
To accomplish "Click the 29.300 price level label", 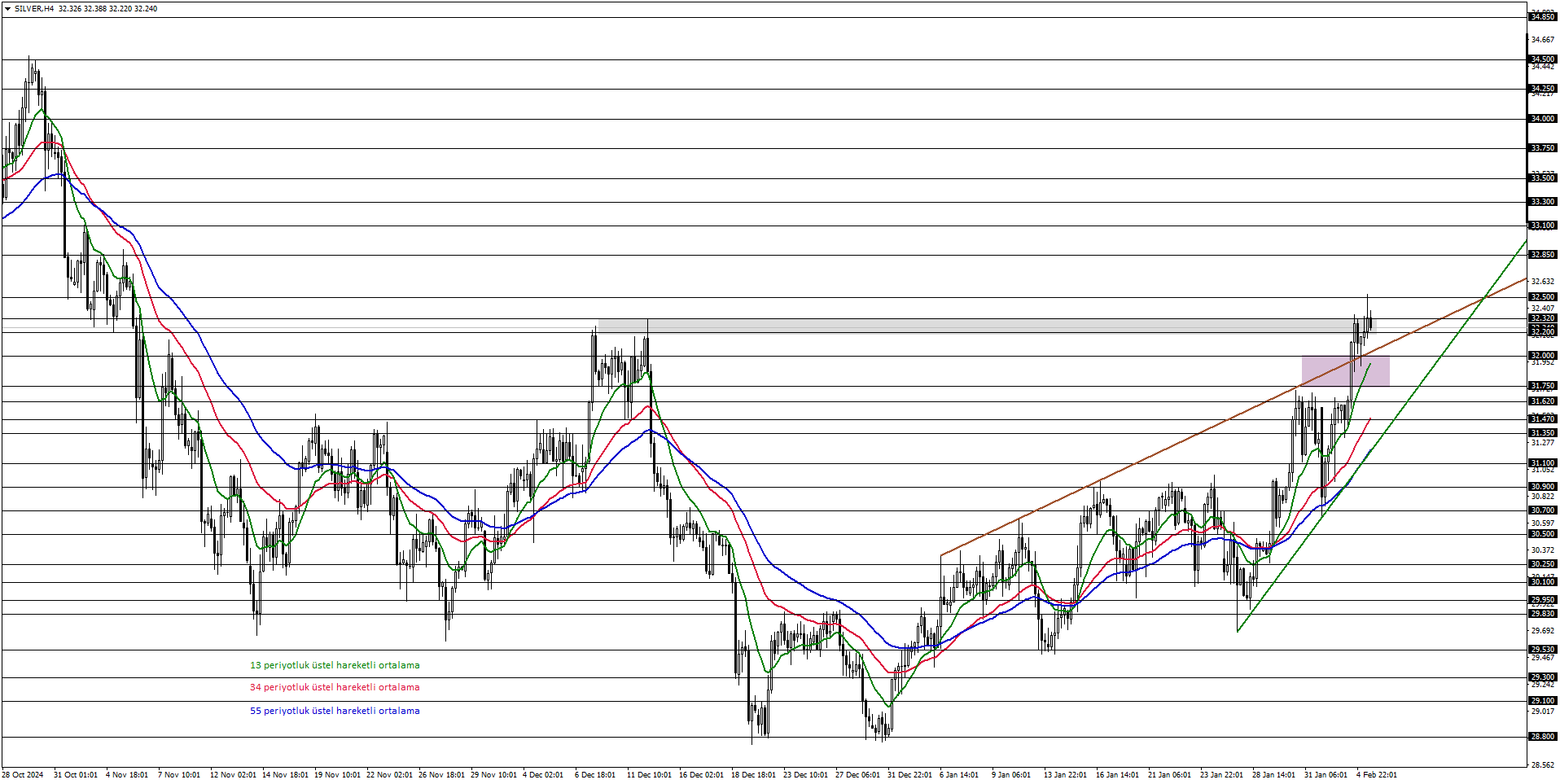I will point(1542,677).
